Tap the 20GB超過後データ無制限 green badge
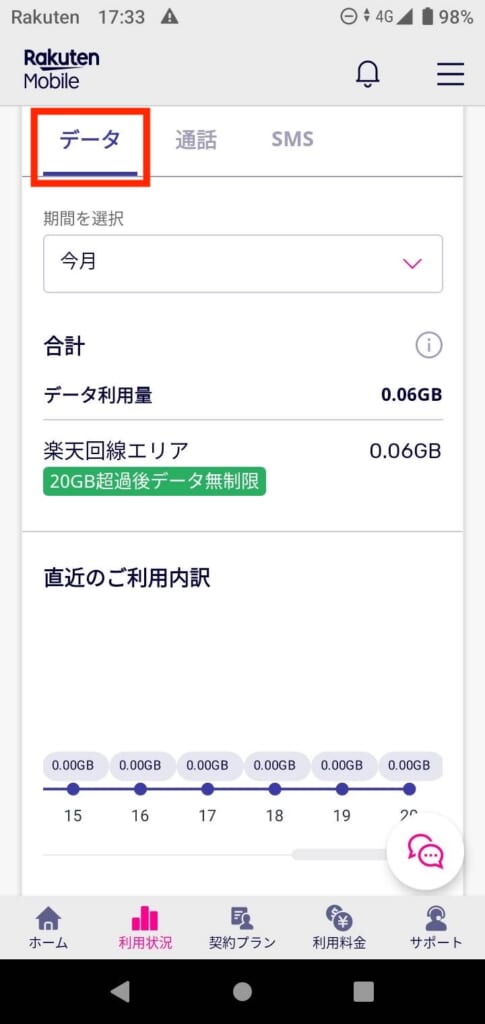 [x=155, y=482]
